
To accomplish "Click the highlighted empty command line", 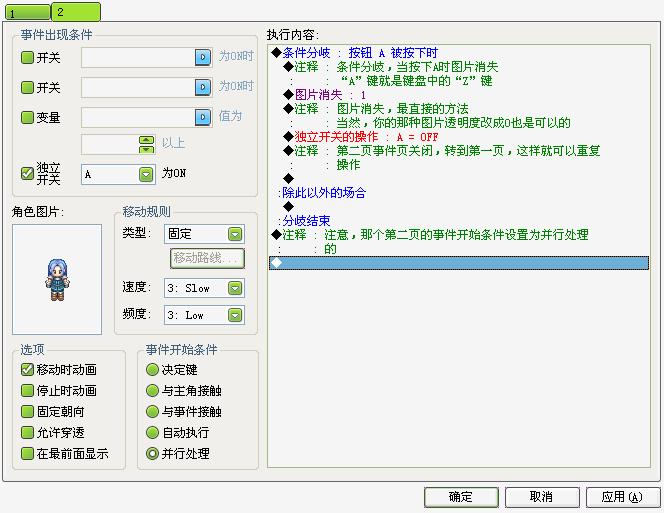I will (x=459, y=263).
